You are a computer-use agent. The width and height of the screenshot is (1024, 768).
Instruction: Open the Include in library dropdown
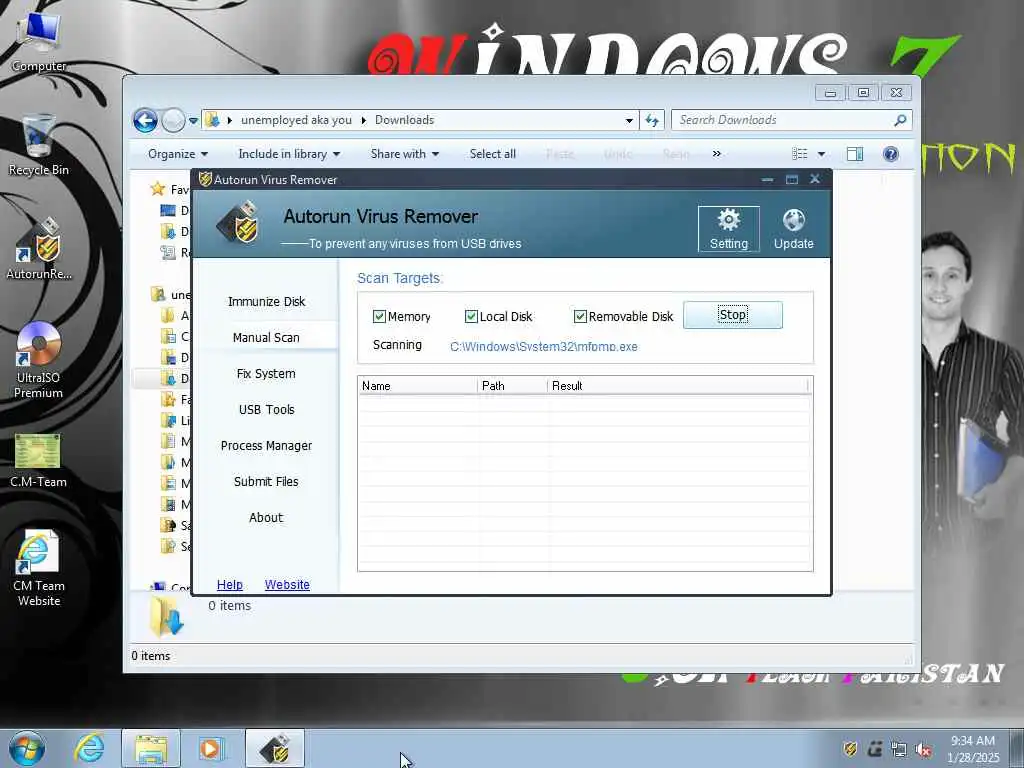click(289, 154)
